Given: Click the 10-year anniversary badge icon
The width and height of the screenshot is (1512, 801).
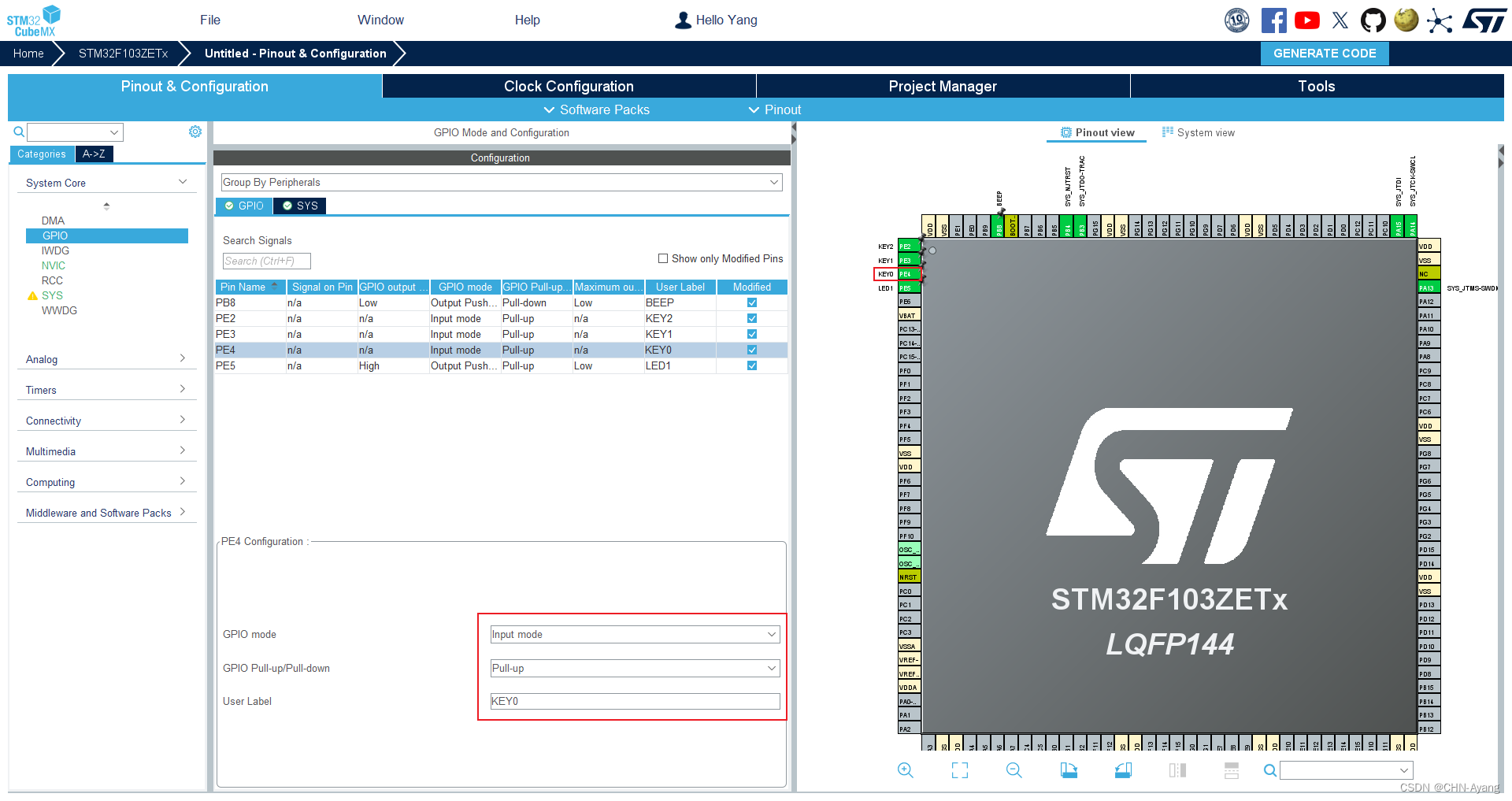Looking at the screenshot, I should click(1237, 20).
